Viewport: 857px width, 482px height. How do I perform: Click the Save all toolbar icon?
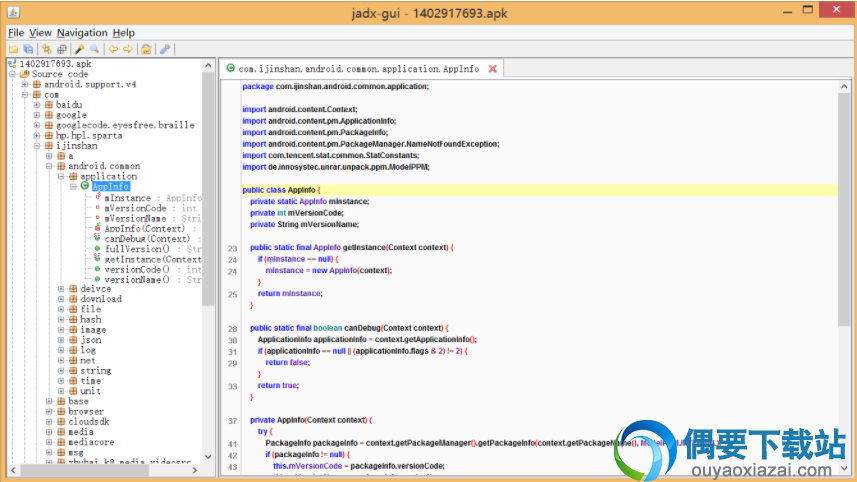point(28,49)
